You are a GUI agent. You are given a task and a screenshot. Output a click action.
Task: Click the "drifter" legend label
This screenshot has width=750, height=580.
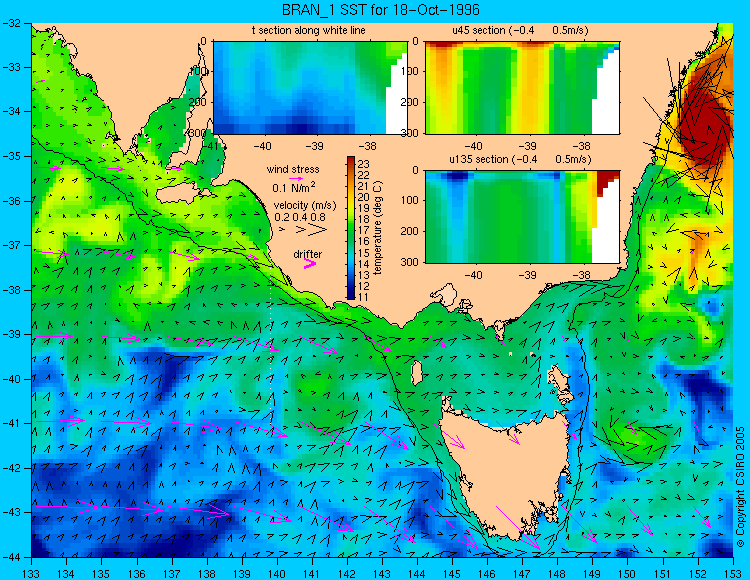coord(308,254)
